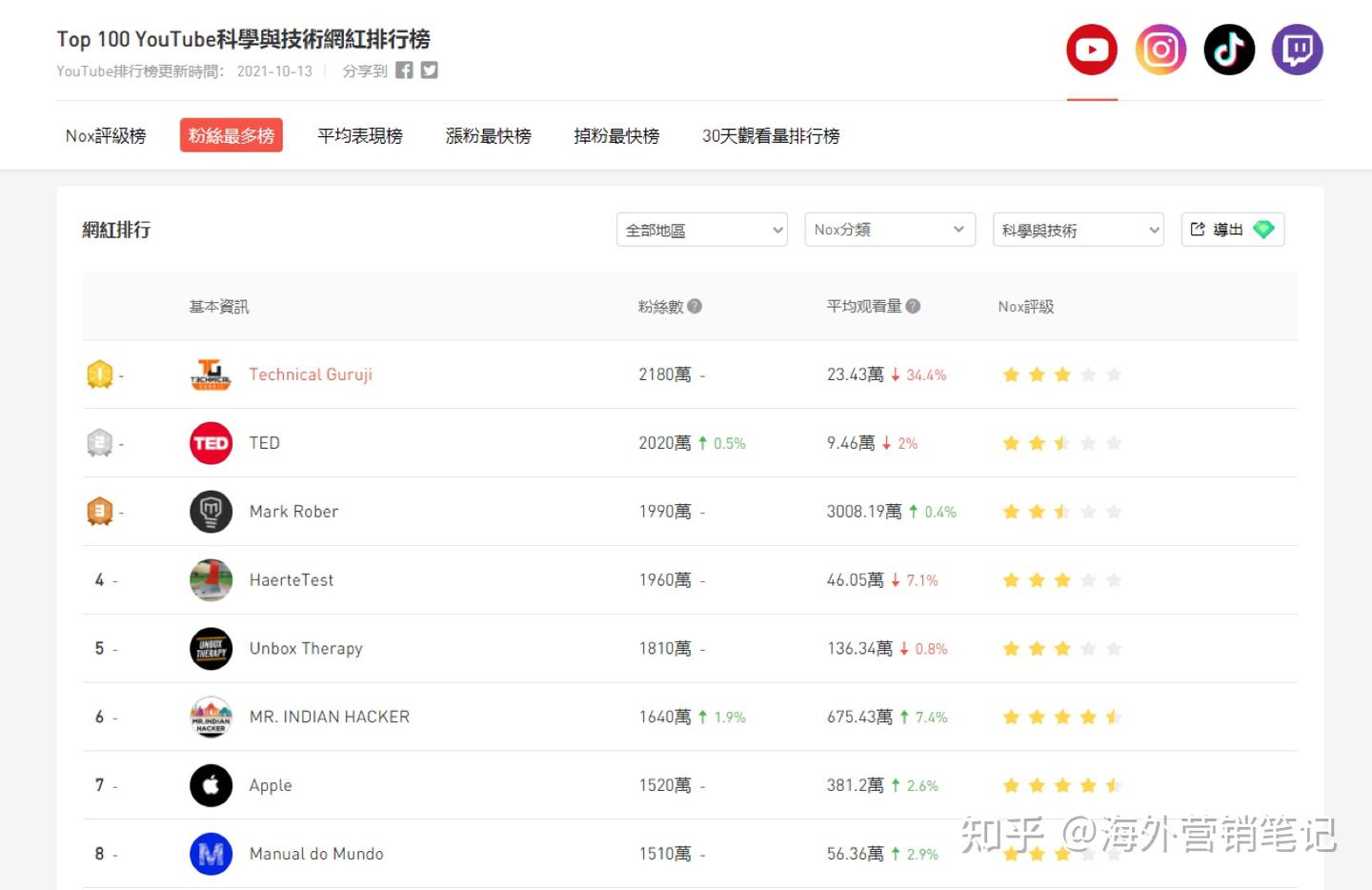Image resolution: width=1372 pixels, height=890 pixels.
Task: Open the Manual do Mundo name link
Action: (316, 854)
